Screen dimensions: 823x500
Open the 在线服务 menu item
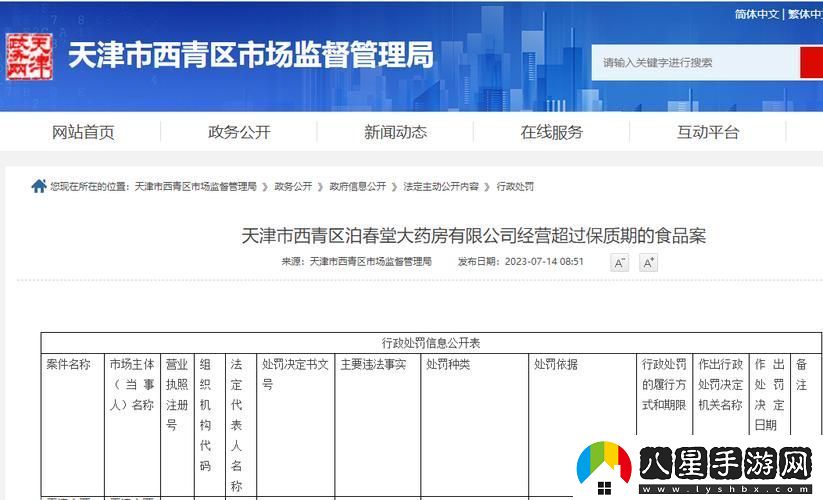point(552,132)
